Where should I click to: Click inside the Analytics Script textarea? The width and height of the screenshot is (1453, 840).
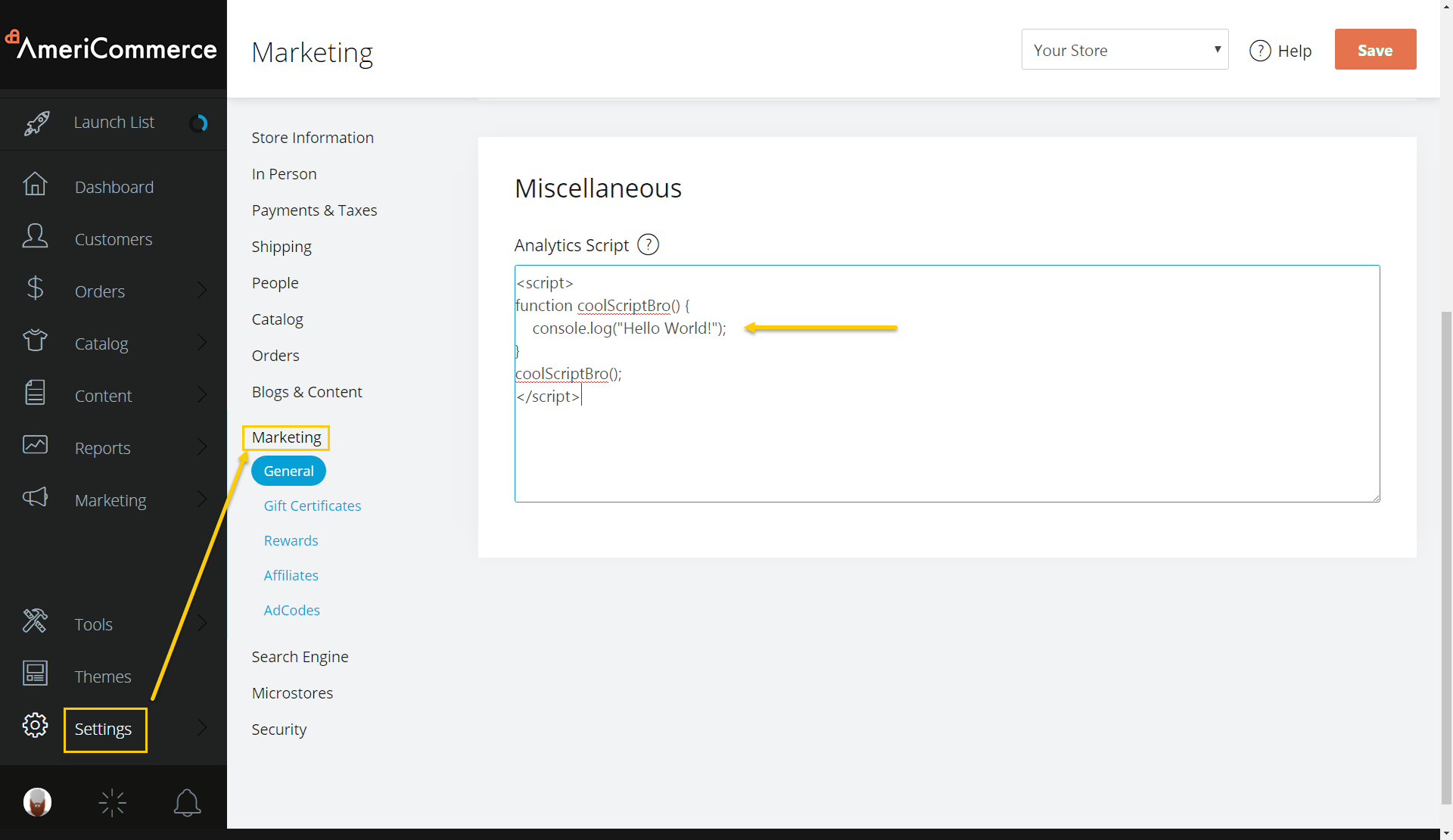coord(946,446)
